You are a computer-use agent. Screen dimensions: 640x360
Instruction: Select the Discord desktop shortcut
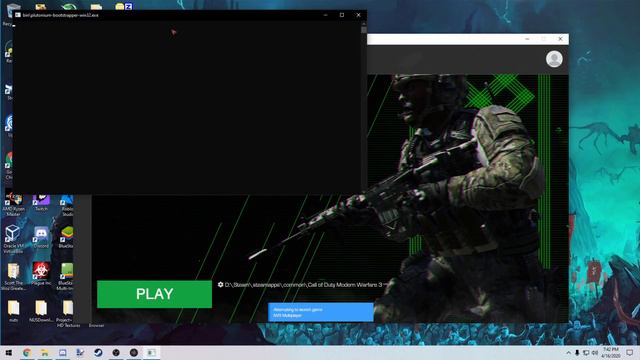(41, 237)
